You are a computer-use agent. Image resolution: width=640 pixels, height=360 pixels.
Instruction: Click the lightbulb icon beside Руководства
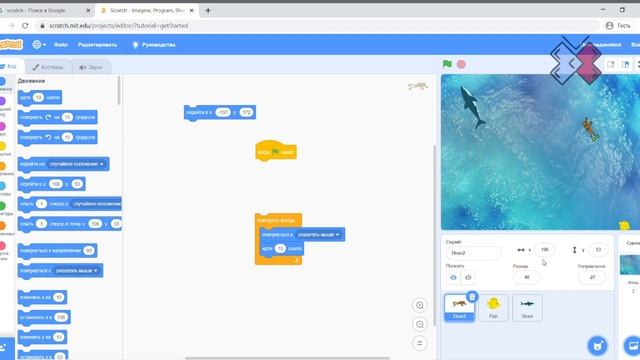point(136,45)
